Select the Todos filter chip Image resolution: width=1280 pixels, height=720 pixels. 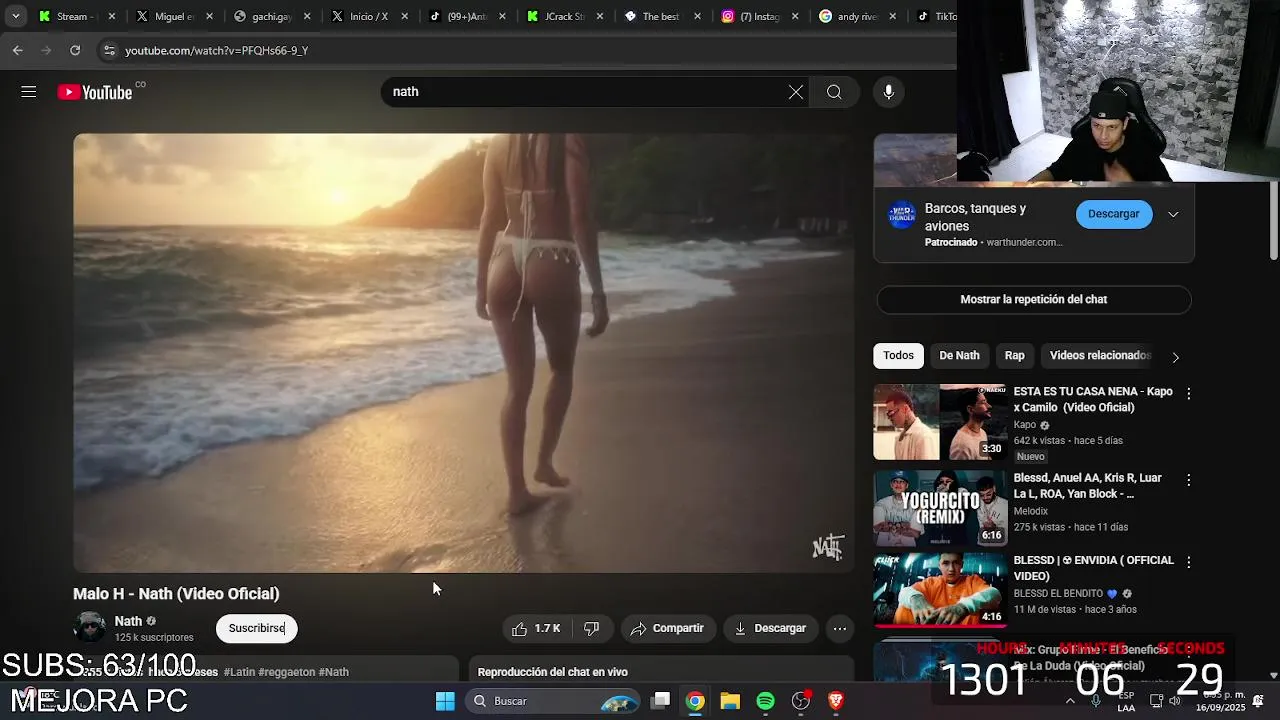point(898,356)
